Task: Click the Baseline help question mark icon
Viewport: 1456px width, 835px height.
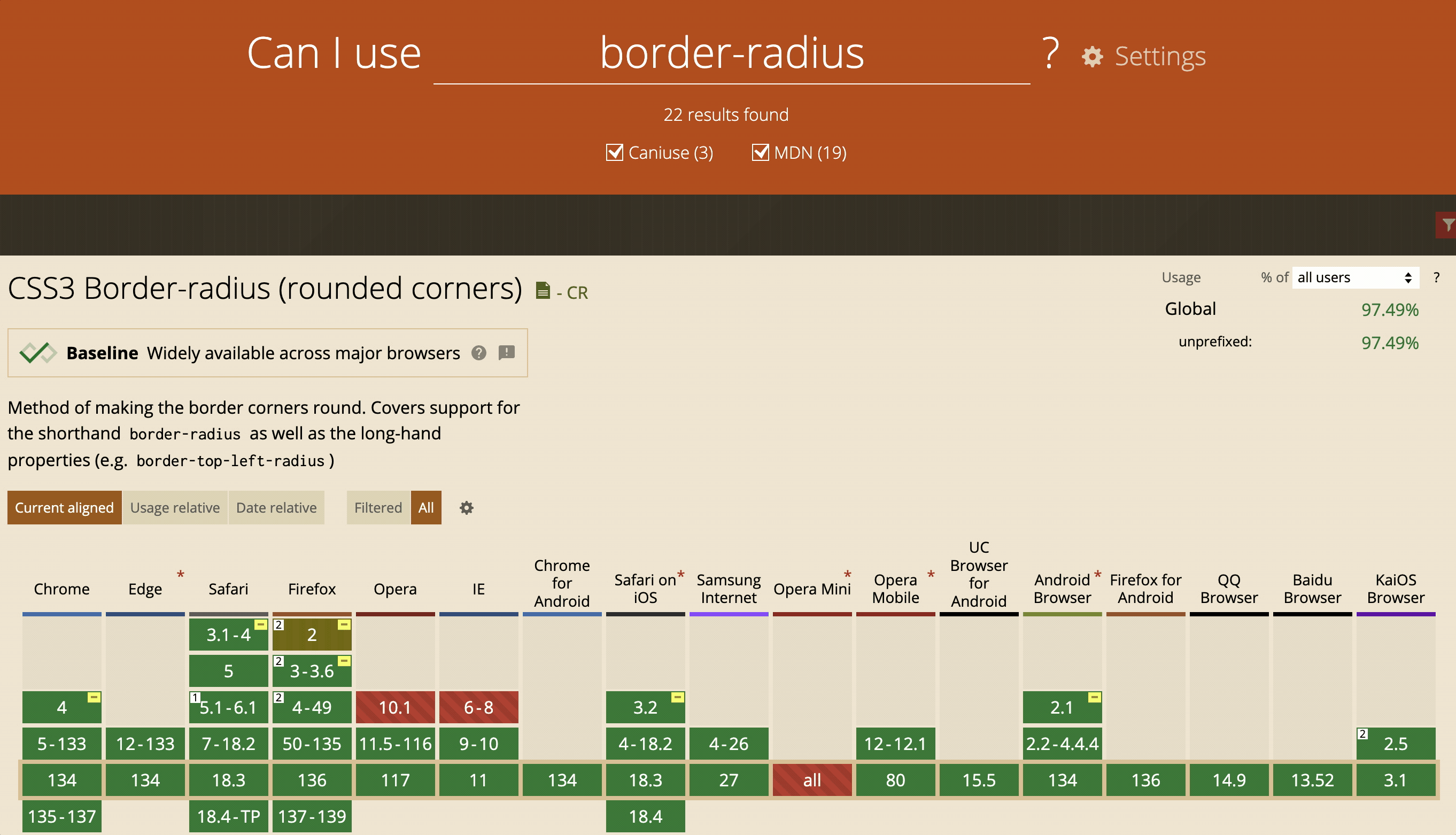Action: (x=478, y=353)
